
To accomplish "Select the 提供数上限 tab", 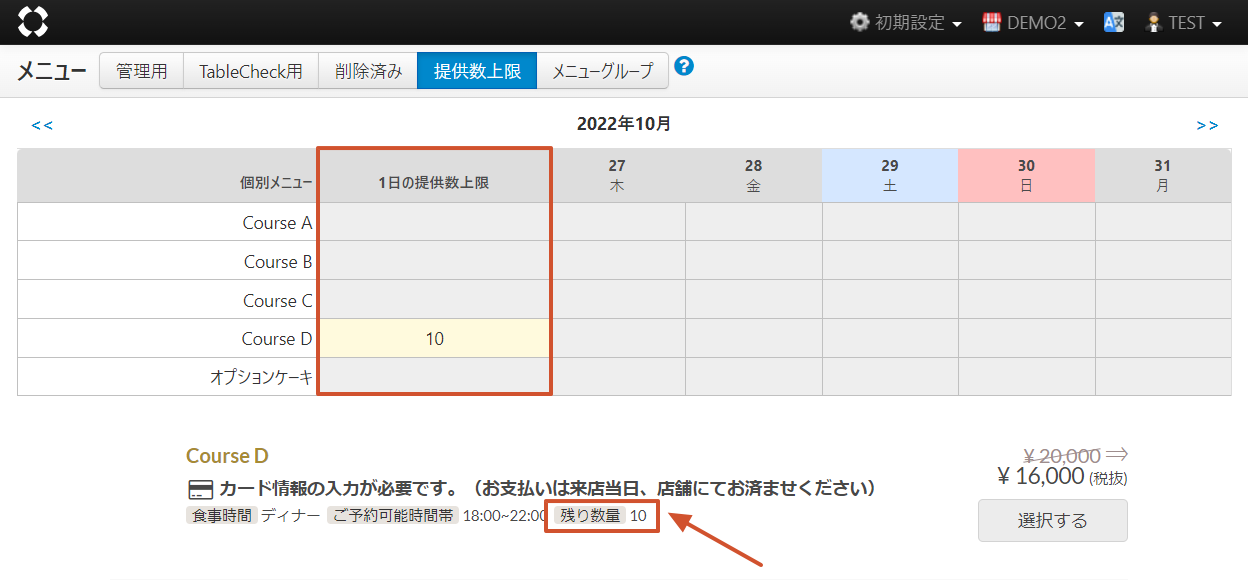I will (477, 71).
